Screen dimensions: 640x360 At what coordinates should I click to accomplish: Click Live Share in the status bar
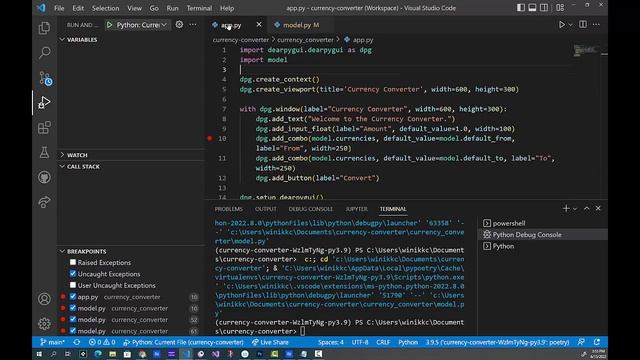coord(270,342)
